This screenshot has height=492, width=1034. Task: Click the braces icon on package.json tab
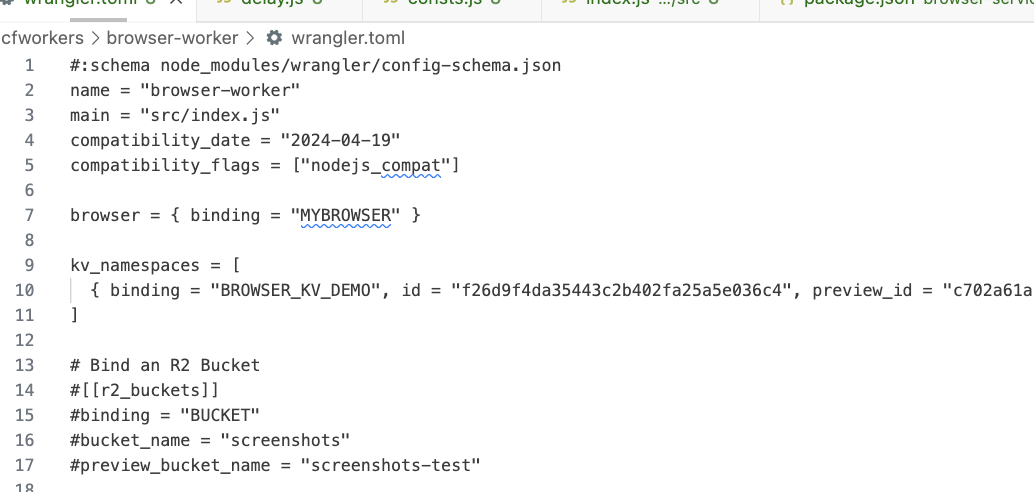(x=787, y=3)
